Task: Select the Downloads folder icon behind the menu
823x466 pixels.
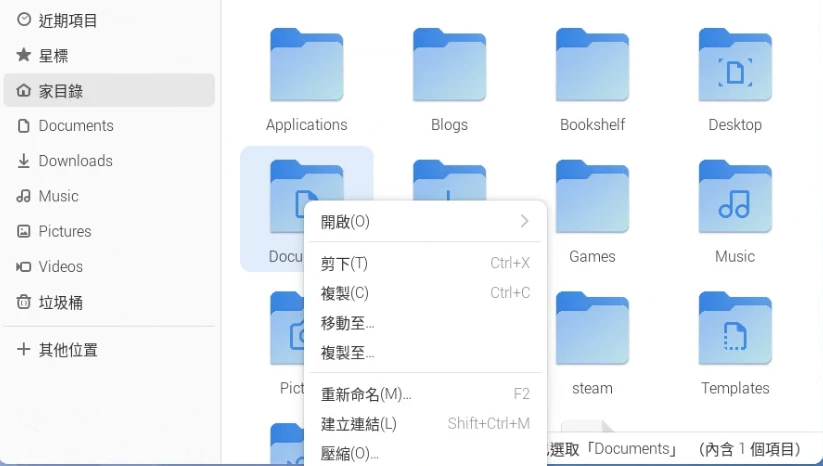Action: point(449,179)
